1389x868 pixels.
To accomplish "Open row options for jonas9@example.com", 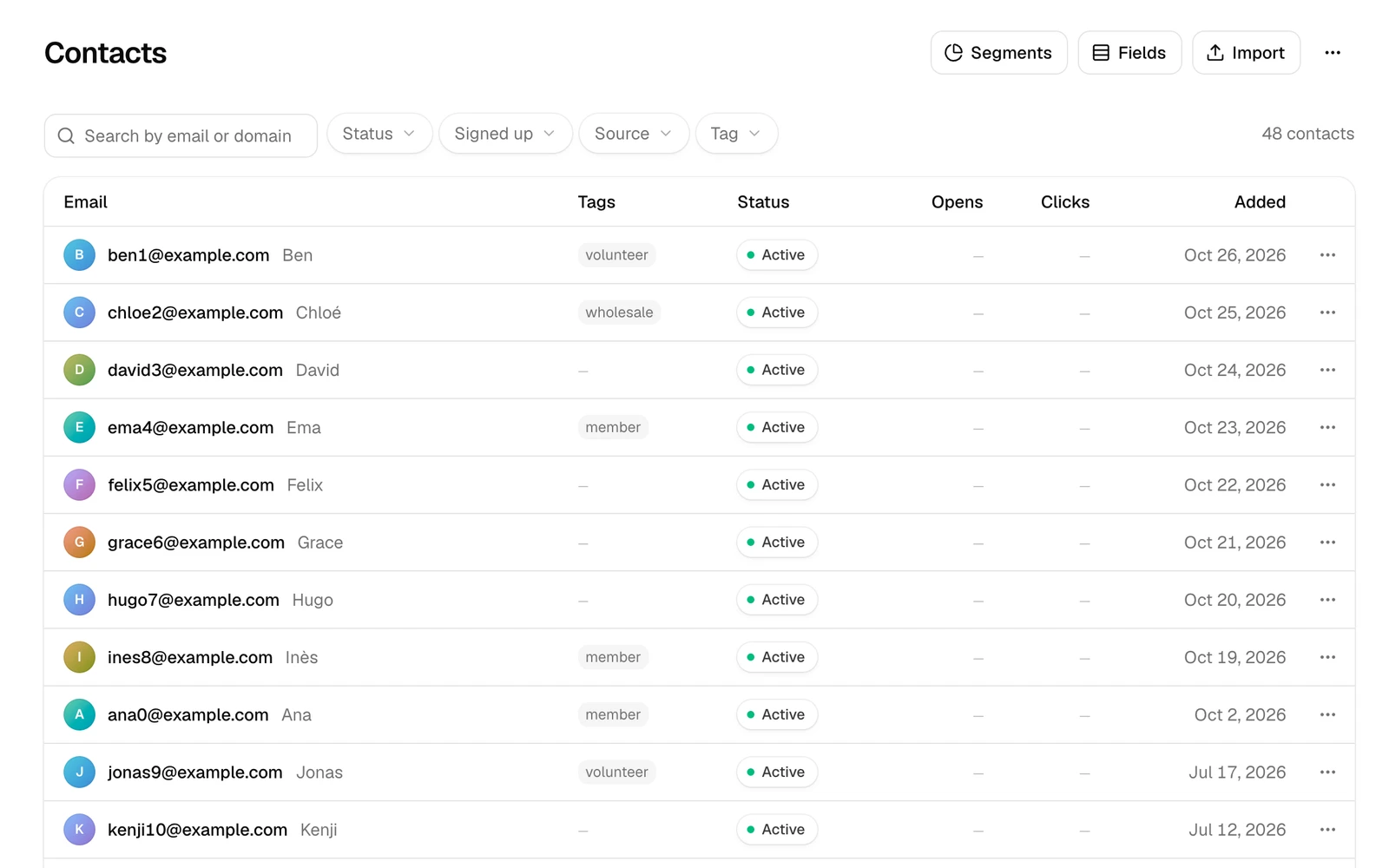I will point(1327,772).
